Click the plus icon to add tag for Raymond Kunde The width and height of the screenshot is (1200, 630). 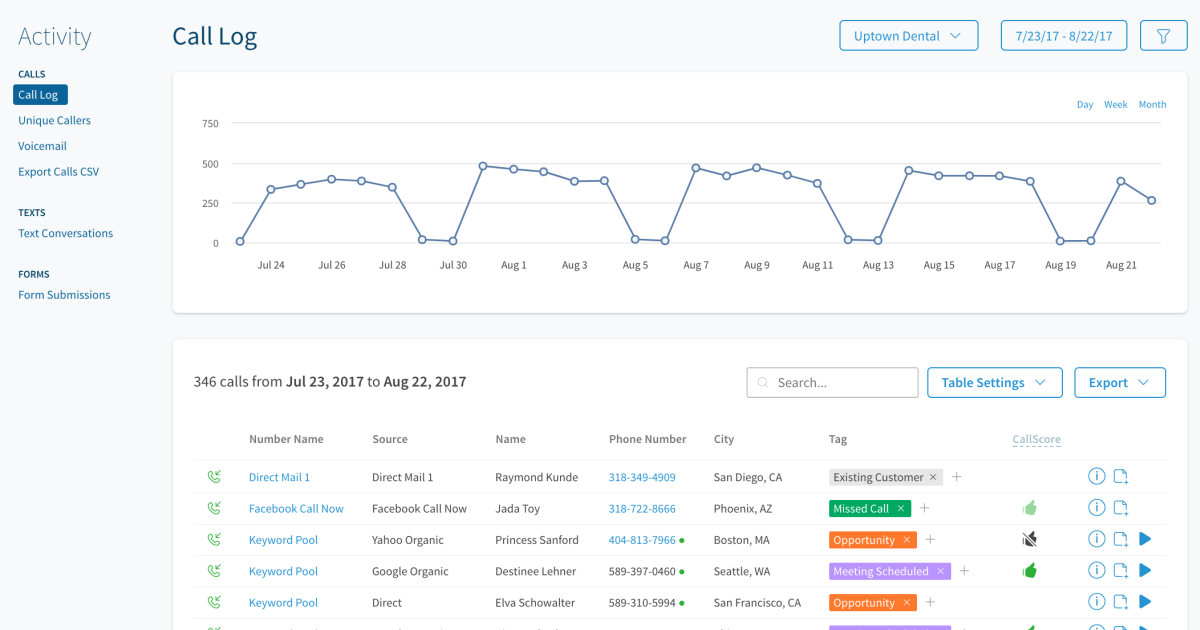(956, 477)
